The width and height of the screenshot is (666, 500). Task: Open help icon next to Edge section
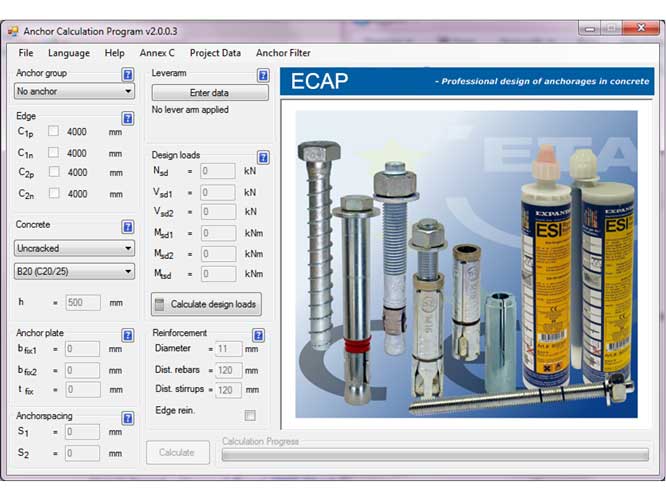coord(128,116)
